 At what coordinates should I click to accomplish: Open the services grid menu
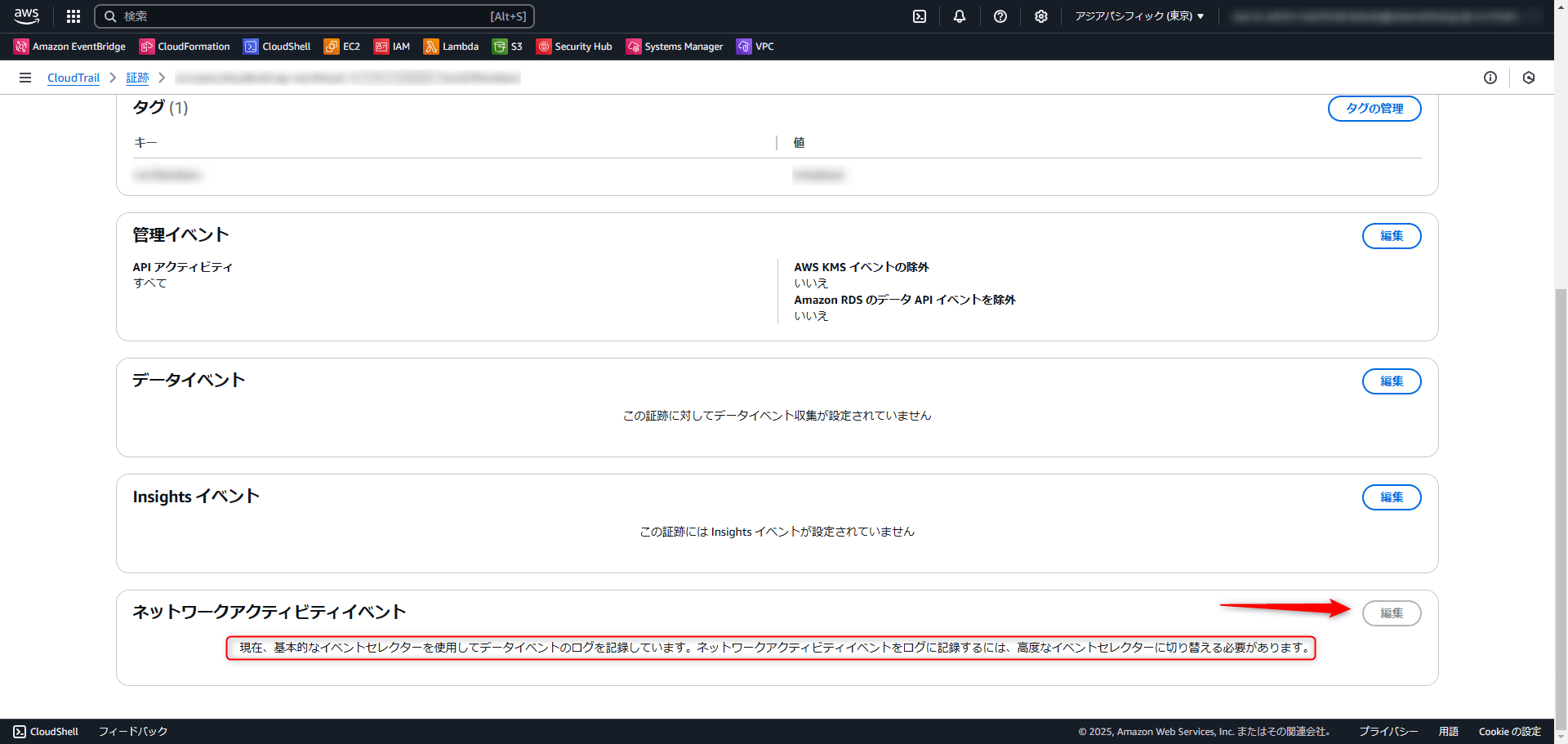73,16
